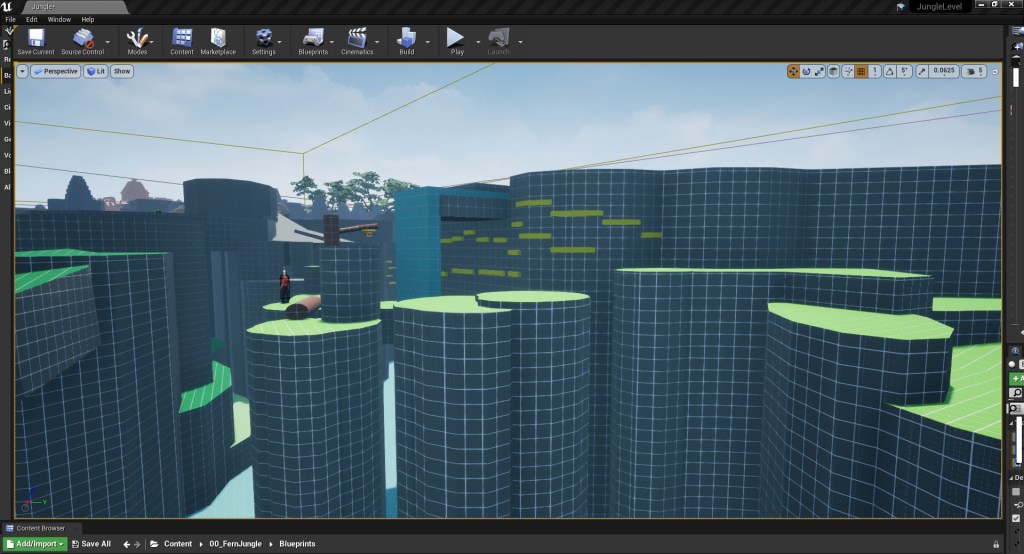The height and width of the screenshot is (554, 1024).
Task: Open the scale snap value 0.0625 dropdown
Action: coord(942,71)
